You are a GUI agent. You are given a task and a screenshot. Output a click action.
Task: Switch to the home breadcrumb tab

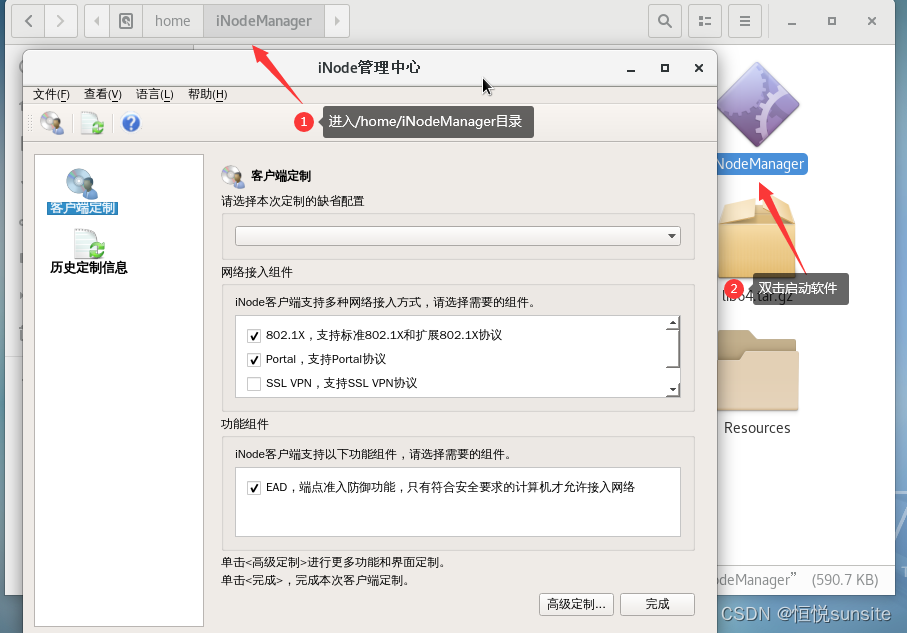172,20
